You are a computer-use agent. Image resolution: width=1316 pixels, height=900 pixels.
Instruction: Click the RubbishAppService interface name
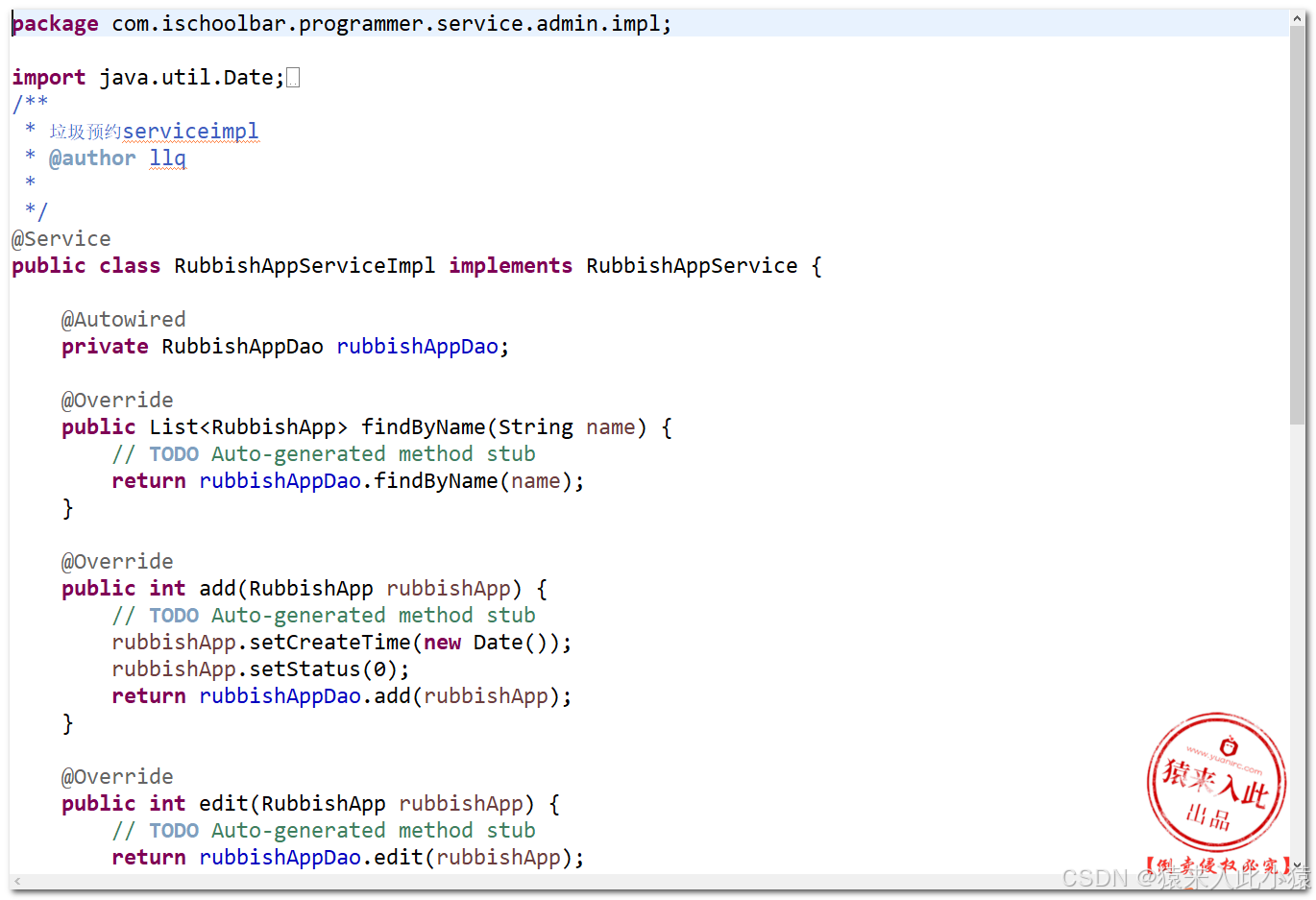tap(692, 266)
